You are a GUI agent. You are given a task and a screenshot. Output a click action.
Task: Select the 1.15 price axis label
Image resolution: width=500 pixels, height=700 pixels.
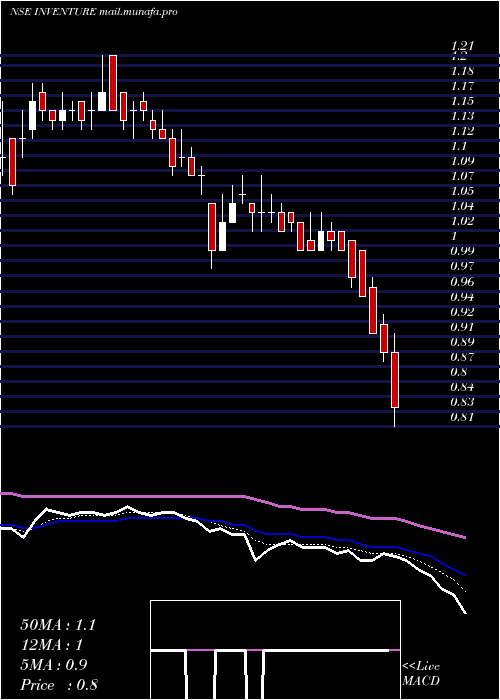[x=462, y=101]
